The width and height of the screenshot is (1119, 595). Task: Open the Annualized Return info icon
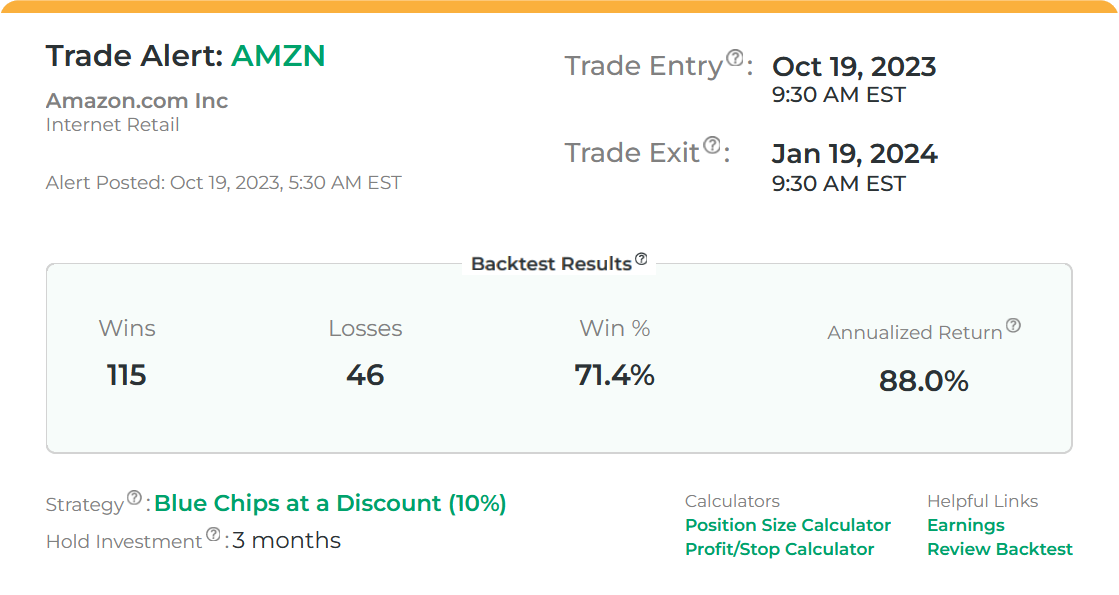tap(1013, 324)
